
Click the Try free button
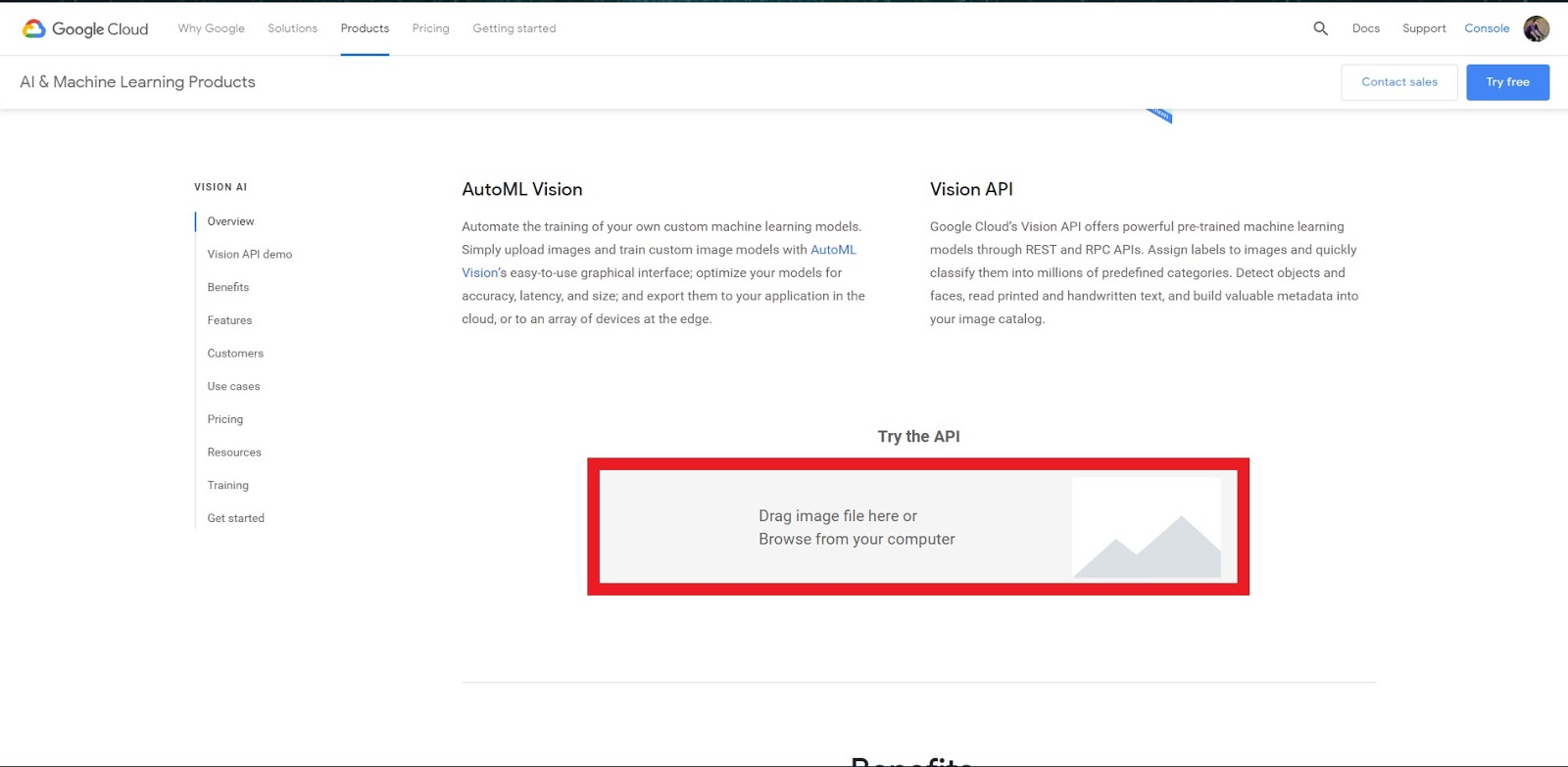[1507, 82]
